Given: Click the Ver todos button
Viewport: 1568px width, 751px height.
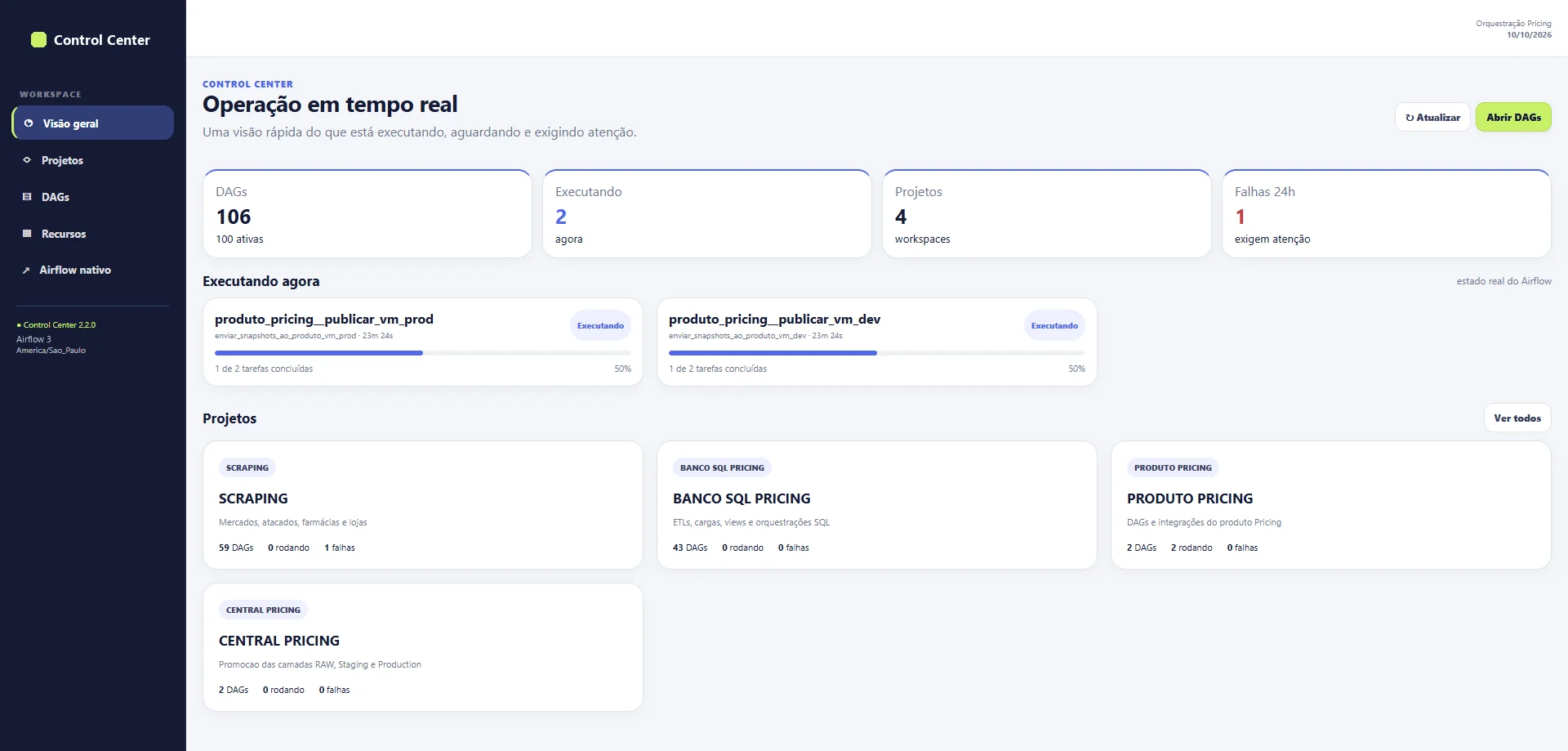Looking at the screenshot, I should point(1517,418).
